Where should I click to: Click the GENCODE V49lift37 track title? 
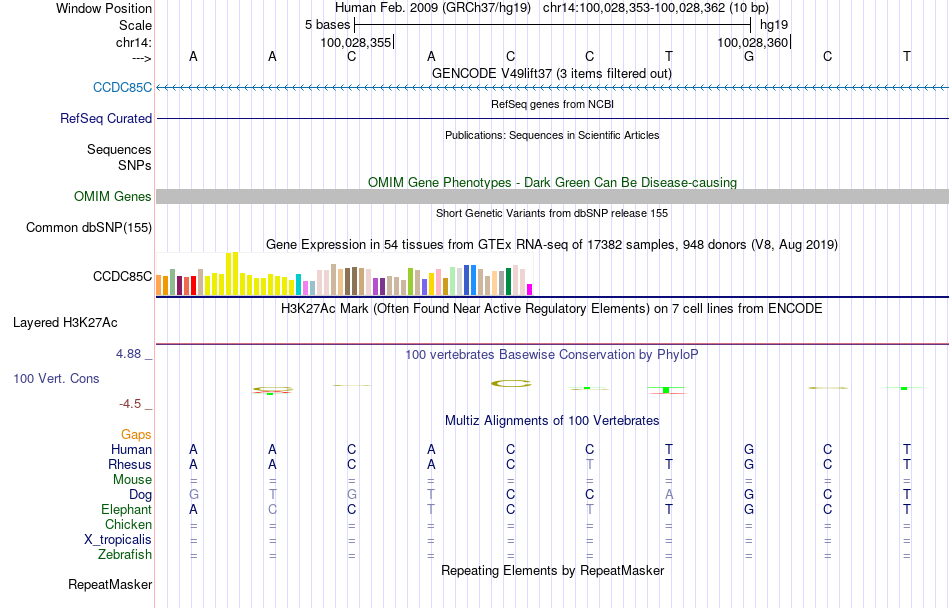[x=552, y=73]
